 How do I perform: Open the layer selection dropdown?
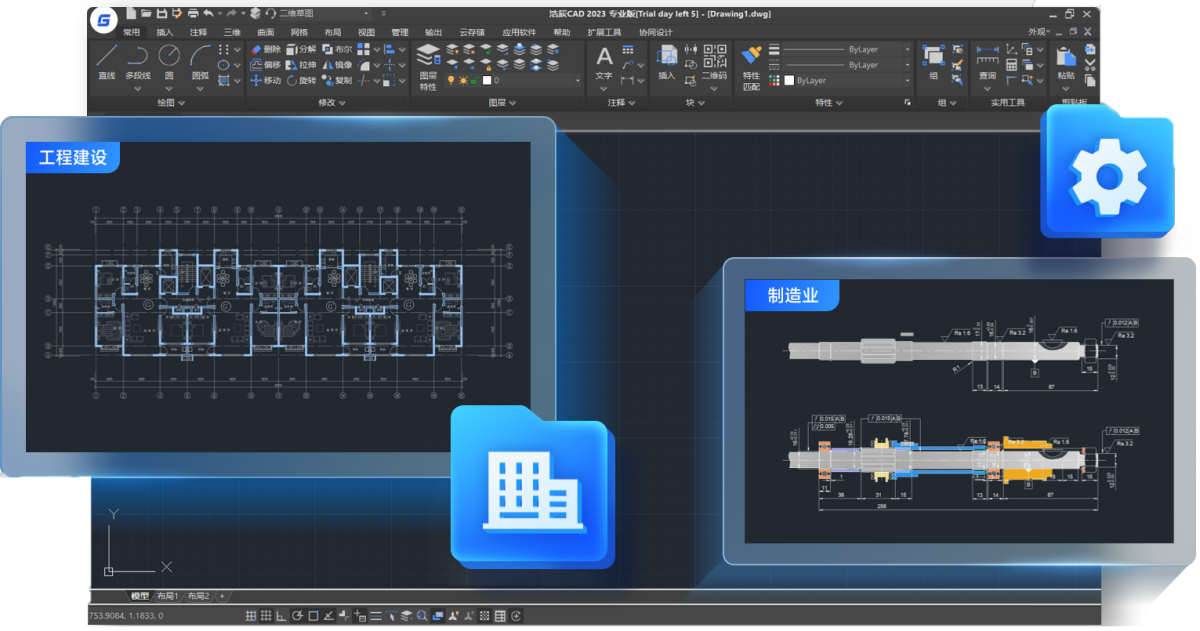577,78
